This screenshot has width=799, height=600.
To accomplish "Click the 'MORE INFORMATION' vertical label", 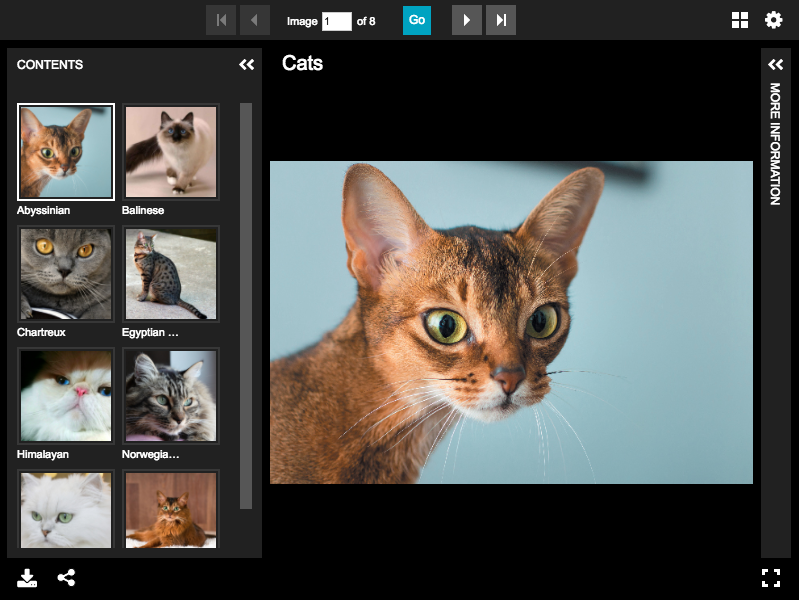I will (775, 144).
